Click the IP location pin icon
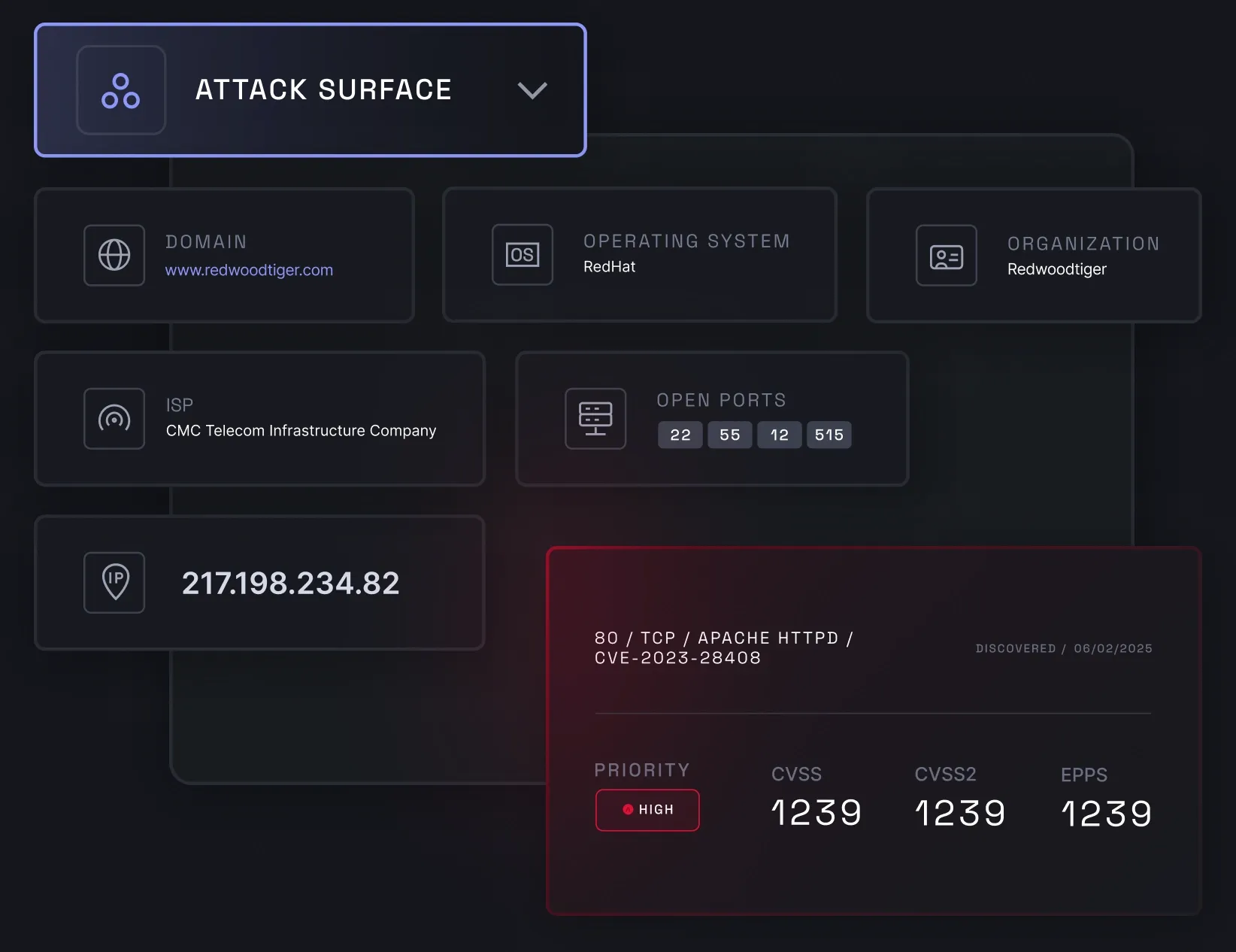 pyautogui.click(x=114, y=583)
